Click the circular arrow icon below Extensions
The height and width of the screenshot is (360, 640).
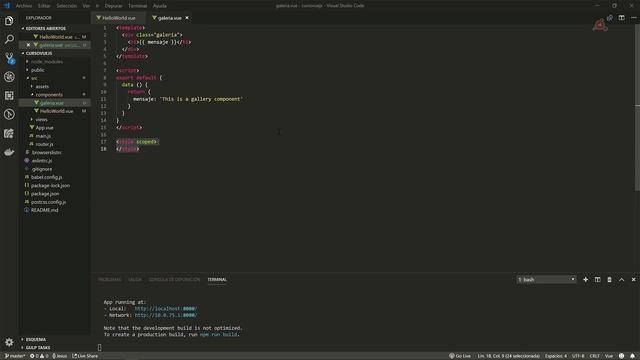(9, 114)
